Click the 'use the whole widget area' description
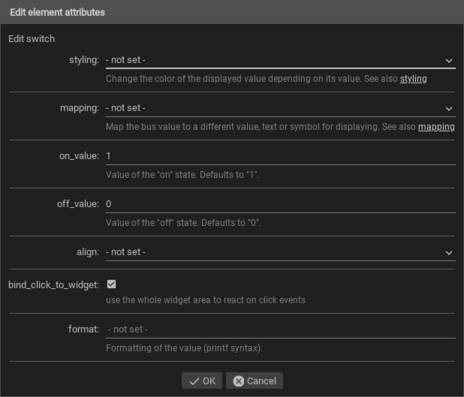This screenshot has height=397, width=464. coord(205,300)
